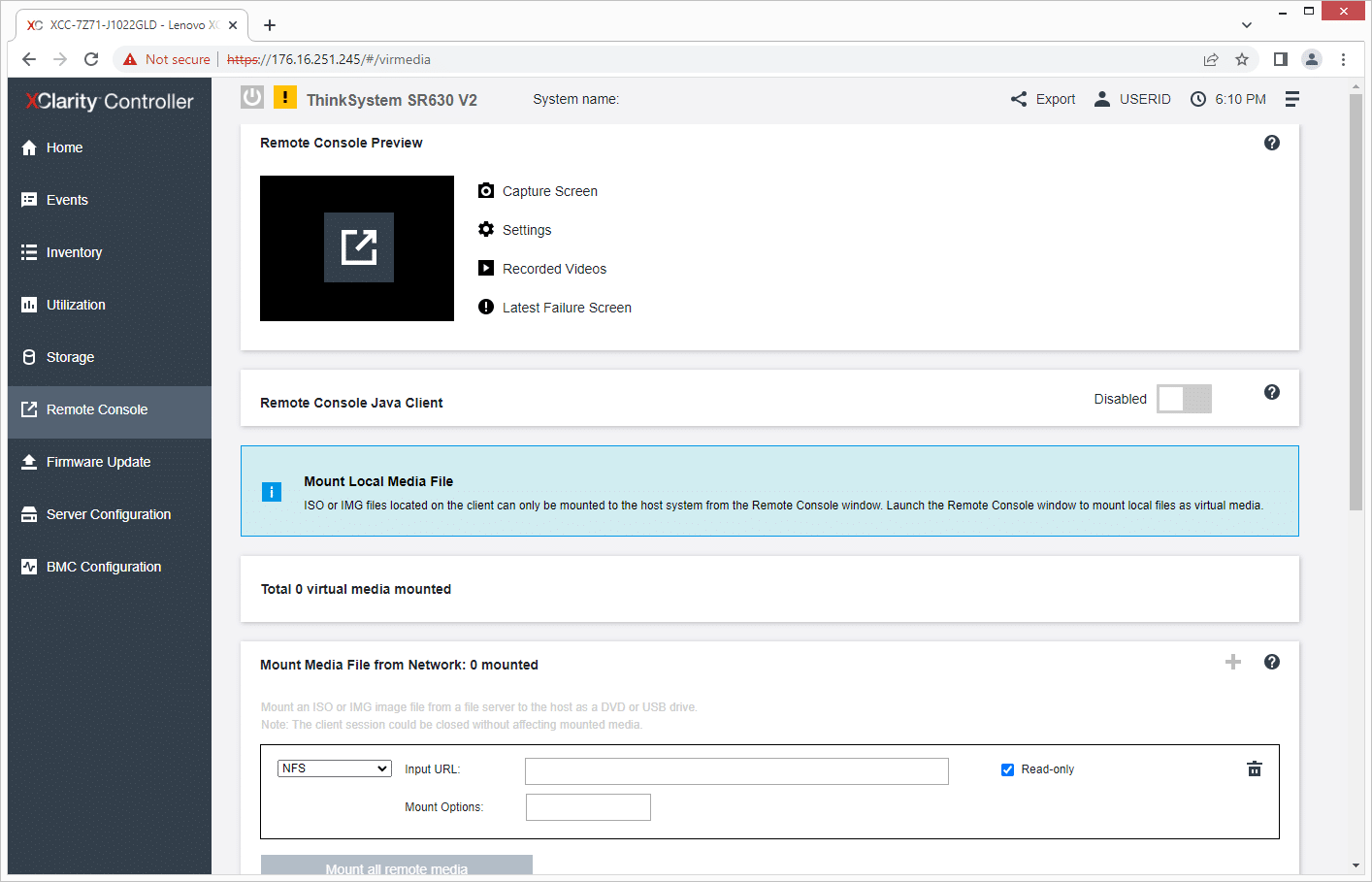Screen dimensions: 1372x882
Task: Open the hamburger menu in header
Action: [x=1292, y=99]
